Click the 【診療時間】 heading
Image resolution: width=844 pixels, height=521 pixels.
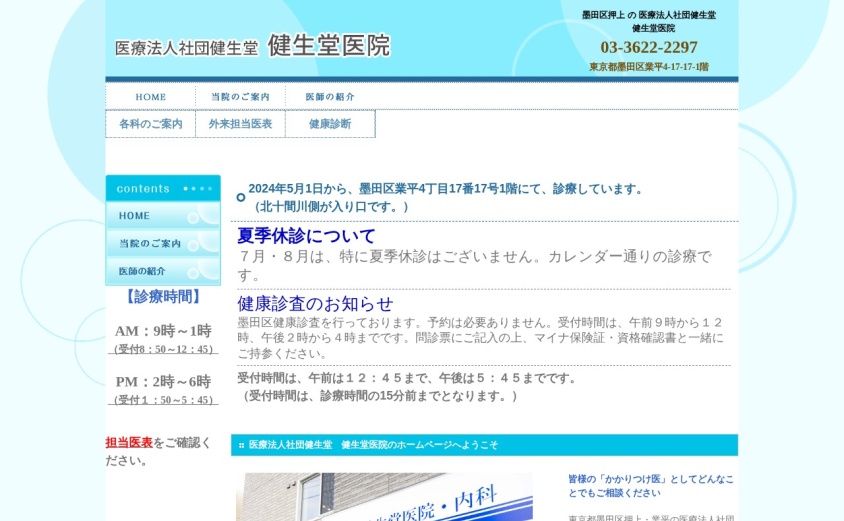(x=163, y=297)
